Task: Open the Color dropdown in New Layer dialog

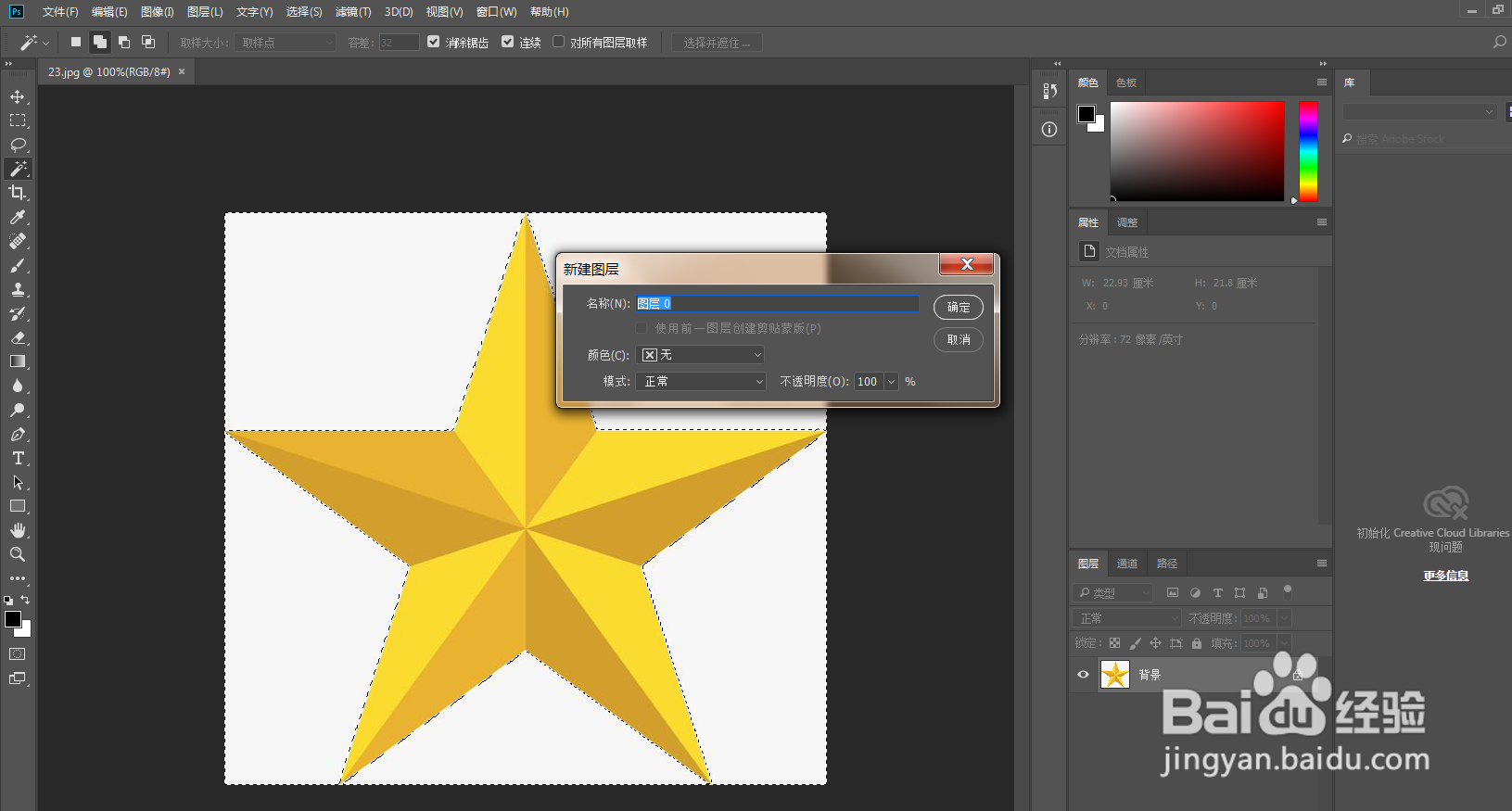Action: click(x=701, y=355)
